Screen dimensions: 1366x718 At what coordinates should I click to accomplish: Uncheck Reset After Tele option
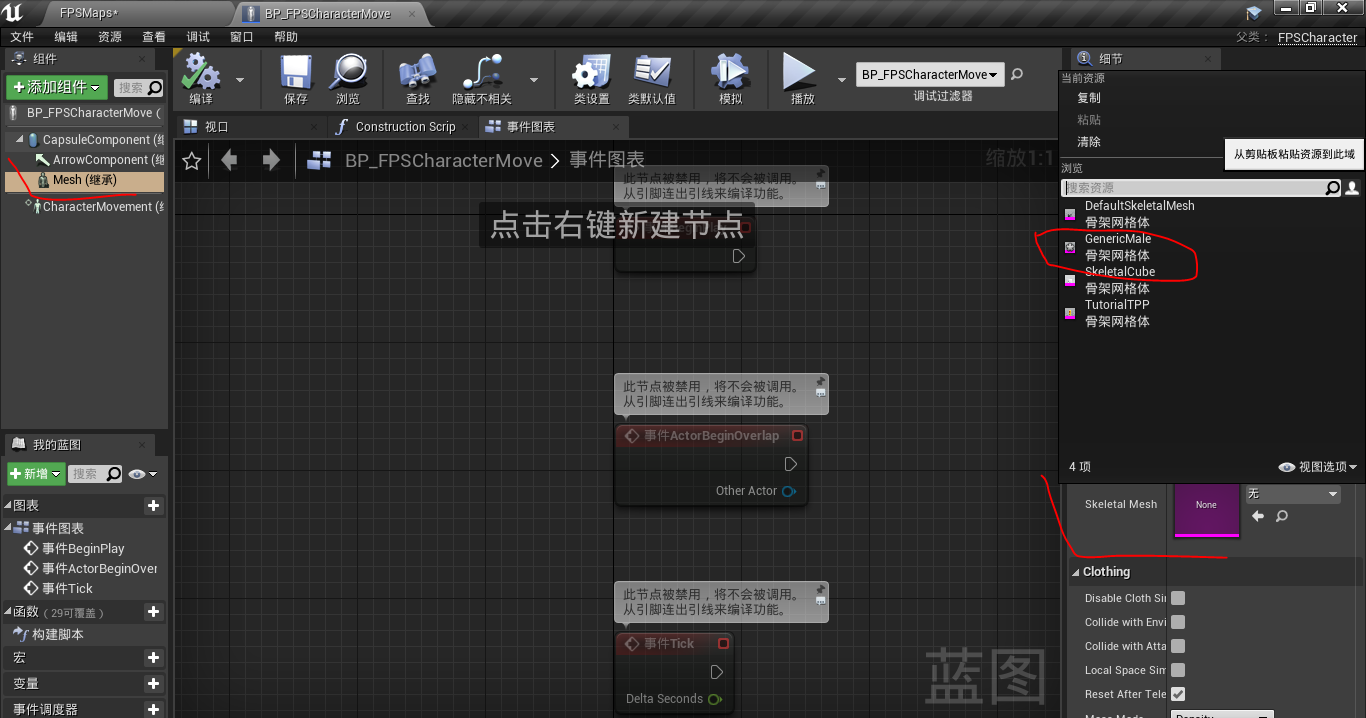1177,694
